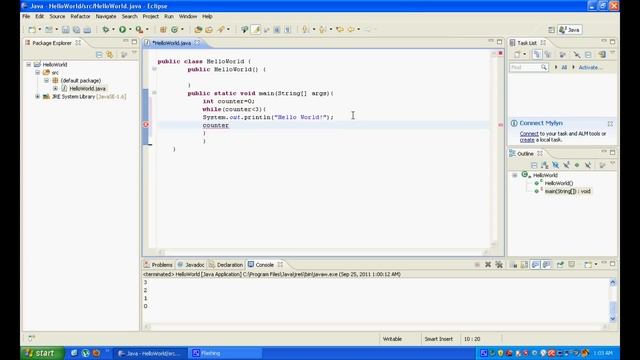This screenshot has height=360, width=640.
Task: Click the Back navigation toolbar arrow
Action: 351,29
